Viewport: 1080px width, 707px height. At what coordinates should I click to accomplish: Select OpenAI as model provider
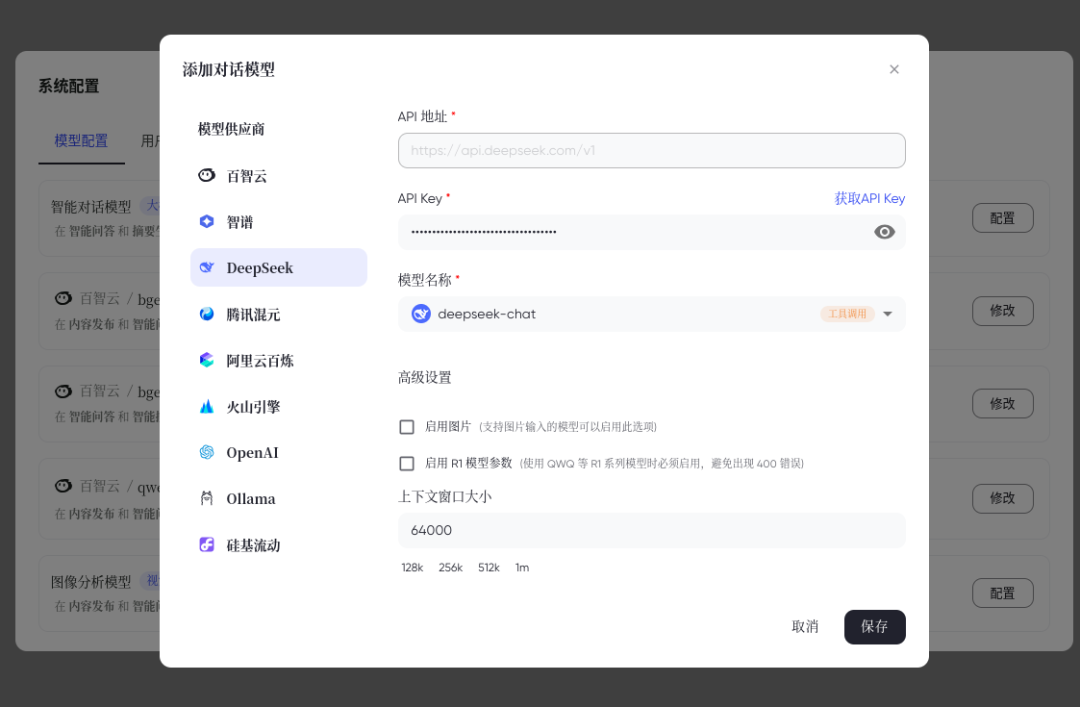(x=278, y=453)
